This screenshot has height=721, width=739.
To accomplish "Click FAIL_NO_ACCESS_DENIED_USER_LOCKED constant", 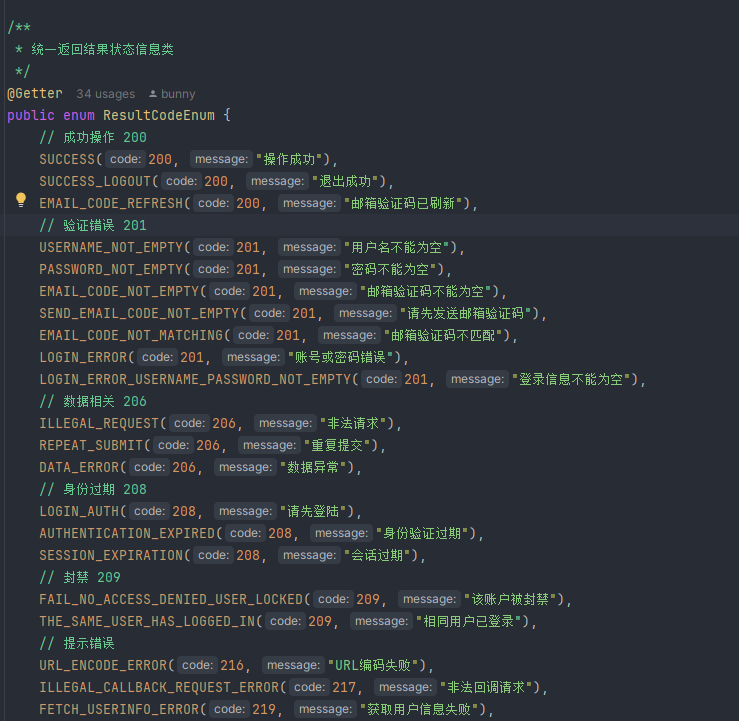I will point(171,599).
